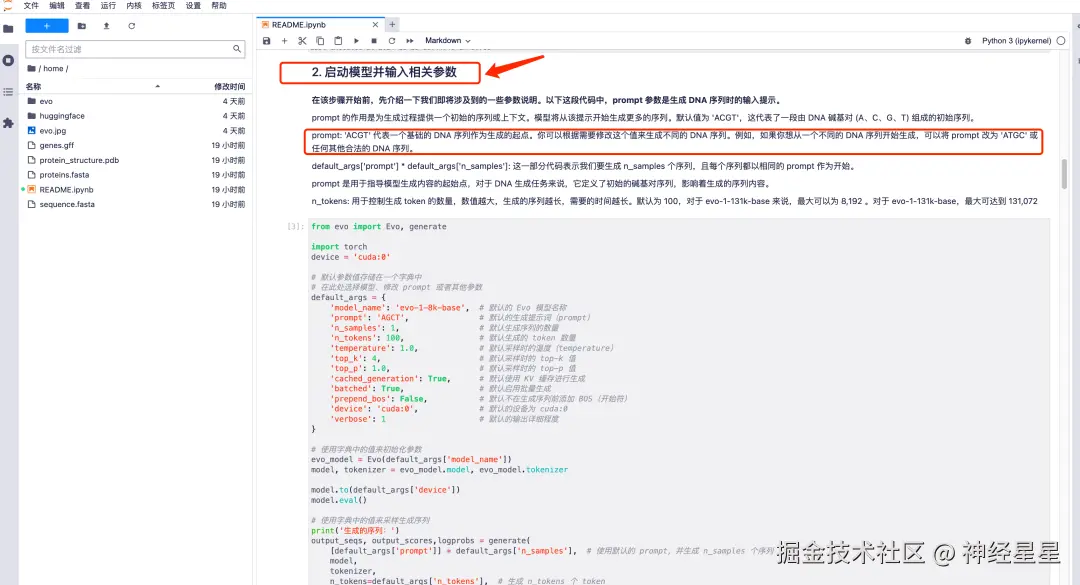Save the notebook with the disk icon

point(267,41)
